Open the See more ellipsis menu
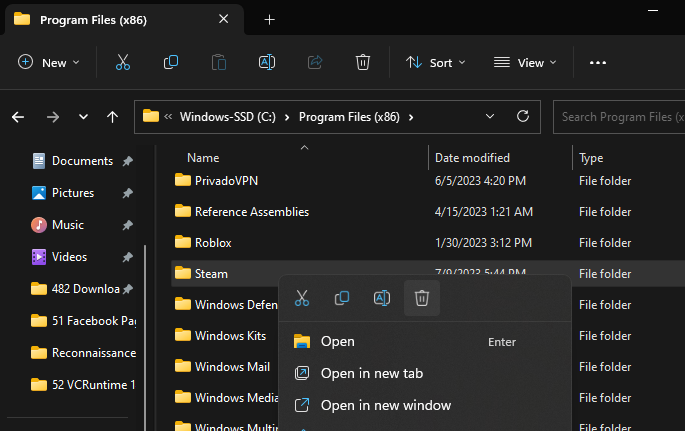The image size is (685, 431). [598, 62]
